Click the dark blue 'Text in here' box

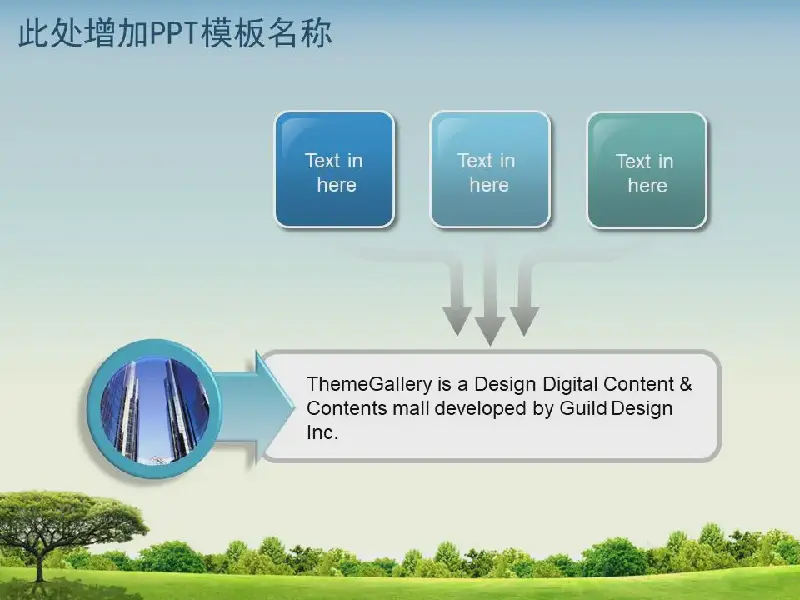335,169
